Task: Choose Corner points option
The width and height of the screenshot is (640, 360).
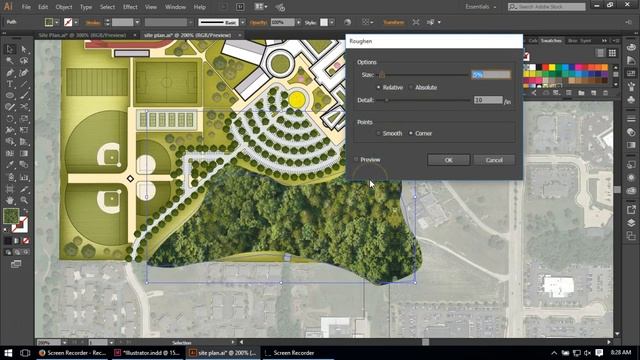Action: click(411, 133)
